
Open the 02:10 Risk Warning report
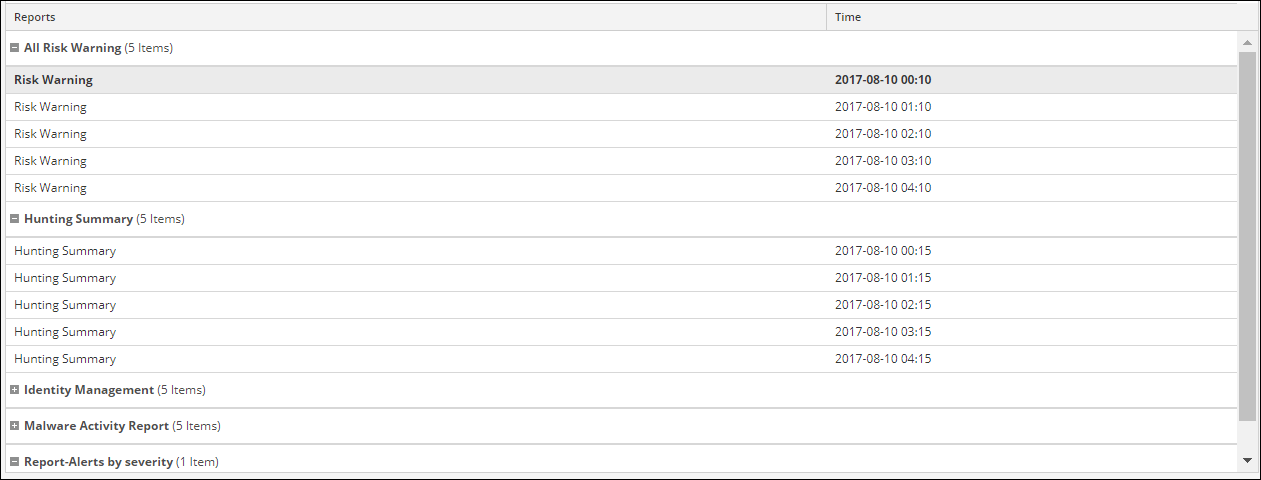[x=50, y=134]
